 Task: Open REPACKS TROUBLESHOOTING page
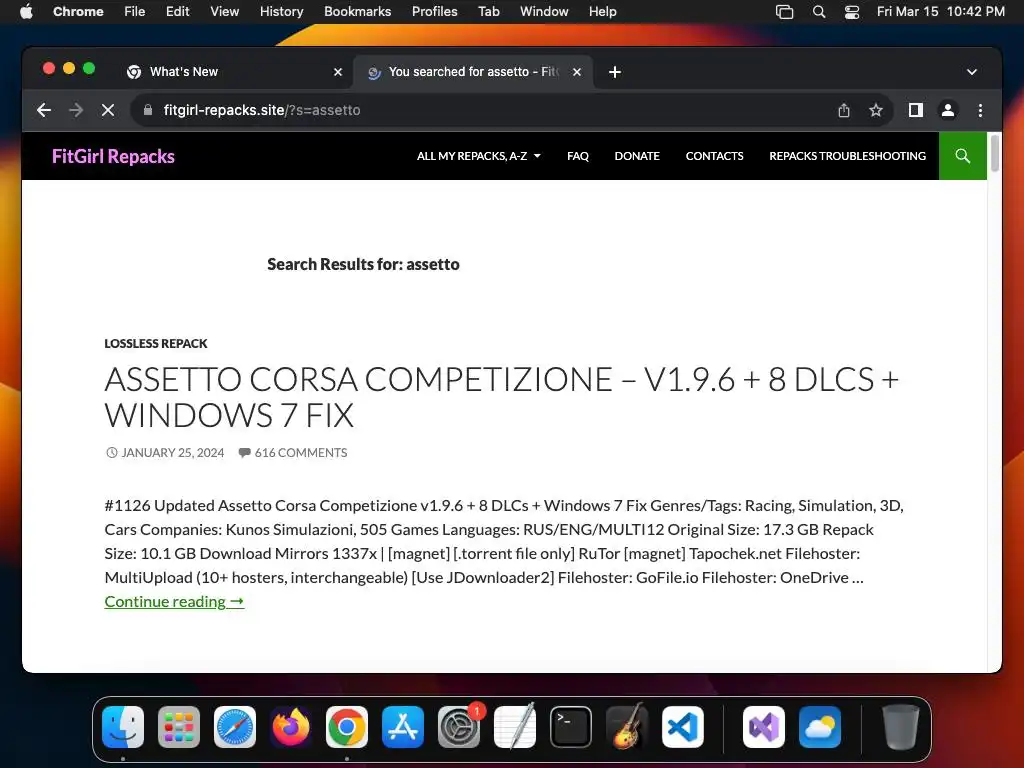pyautogui.click(x=847, y=156)
